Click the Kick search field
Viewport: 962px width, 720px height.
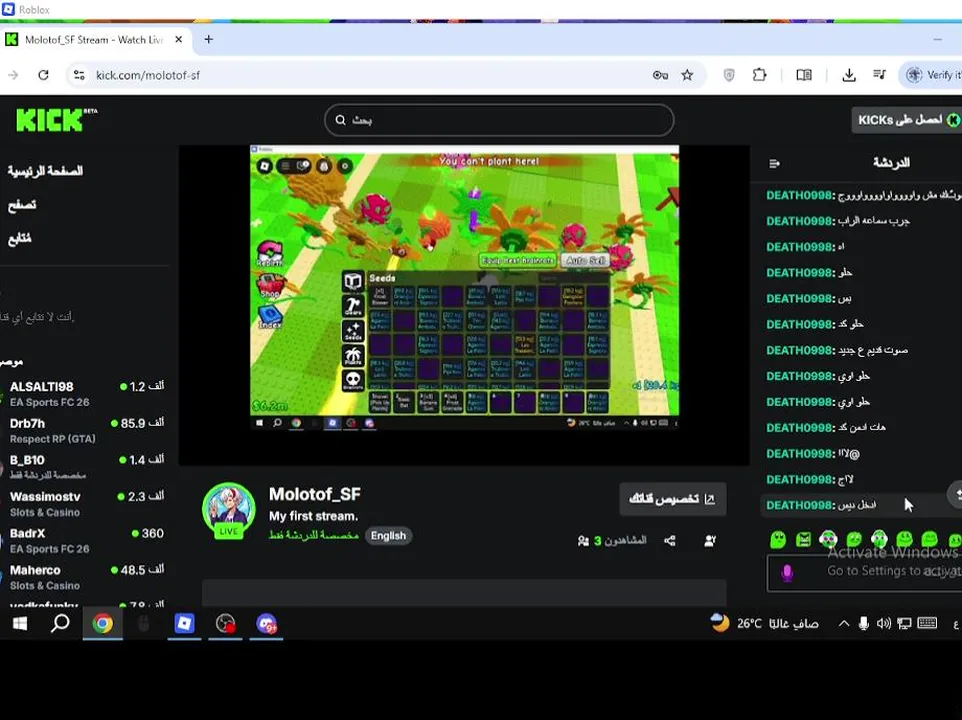(x=499, y=120)
